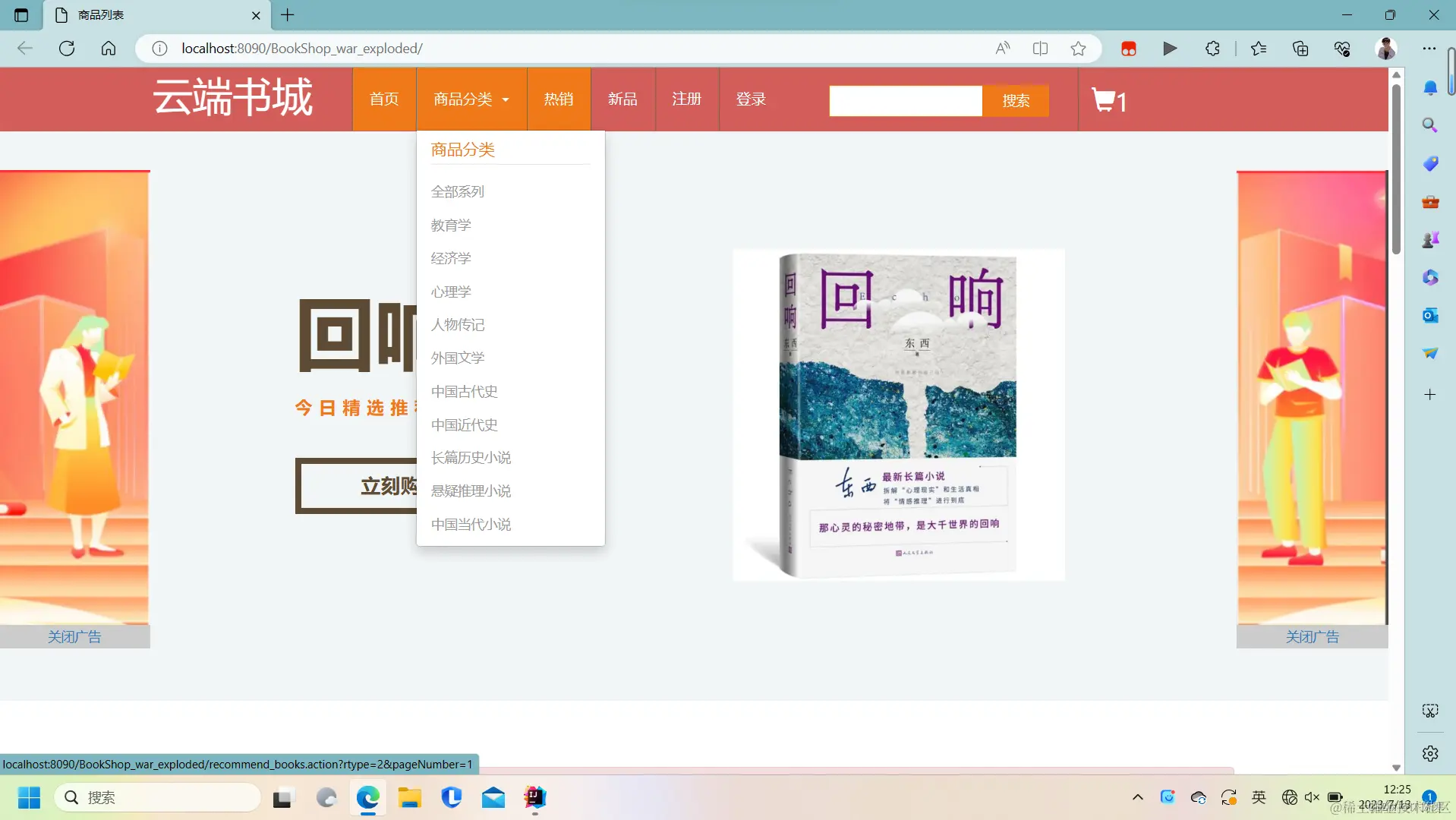This screenshot has height=820, width=1456.
Task: Click the Windows taskbar search box
Action: click(158, 797)
